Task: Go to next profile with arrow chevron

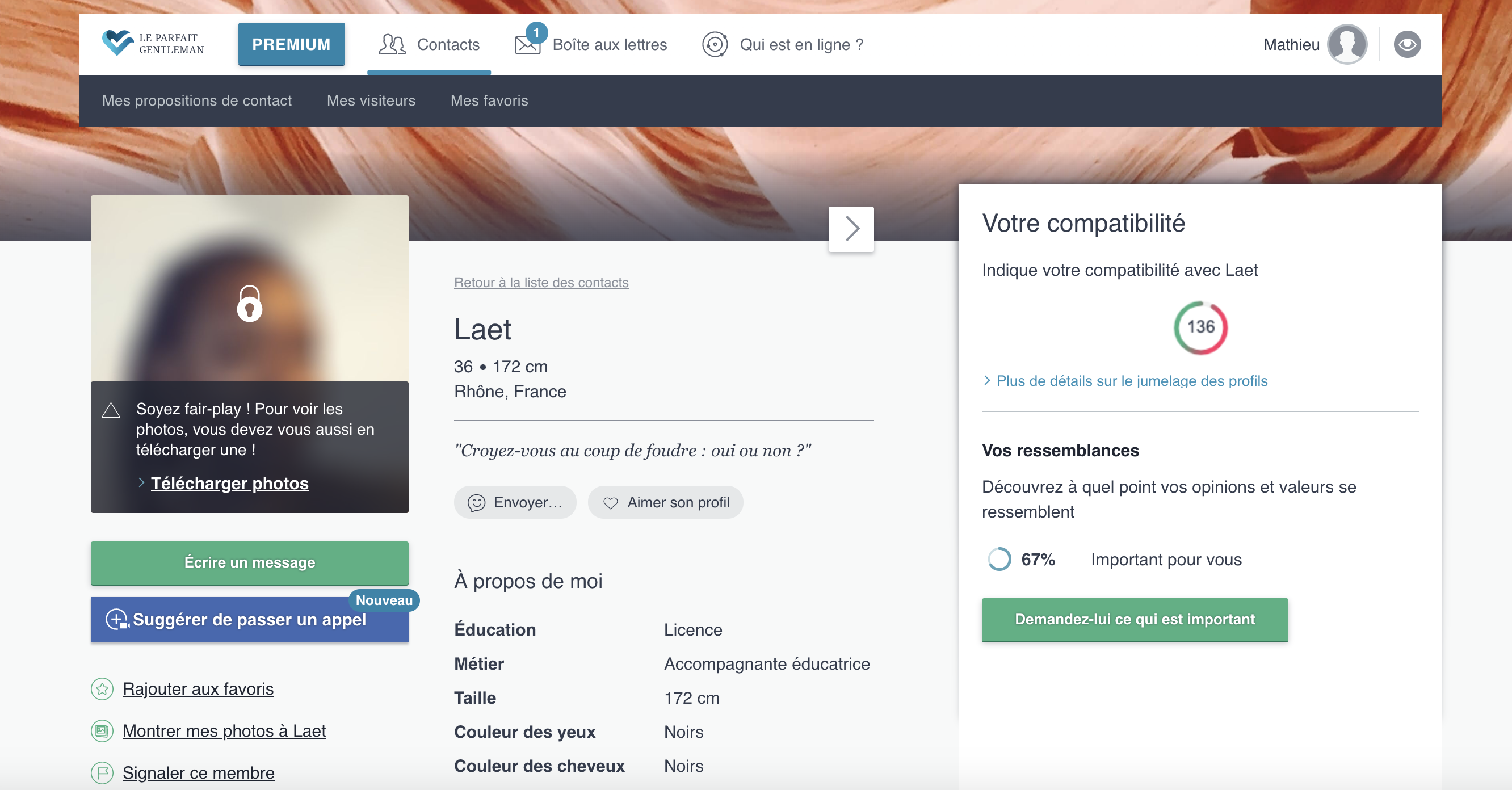Action: pos(851,229)
